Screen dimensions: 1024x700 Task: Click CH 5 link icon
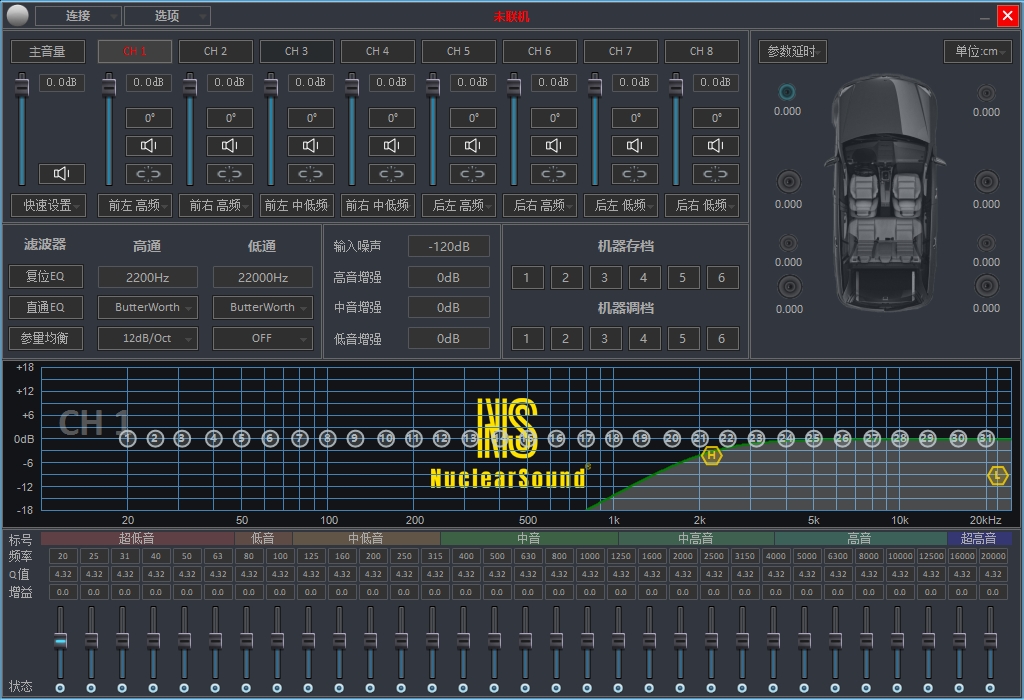(x=473, y=174)
